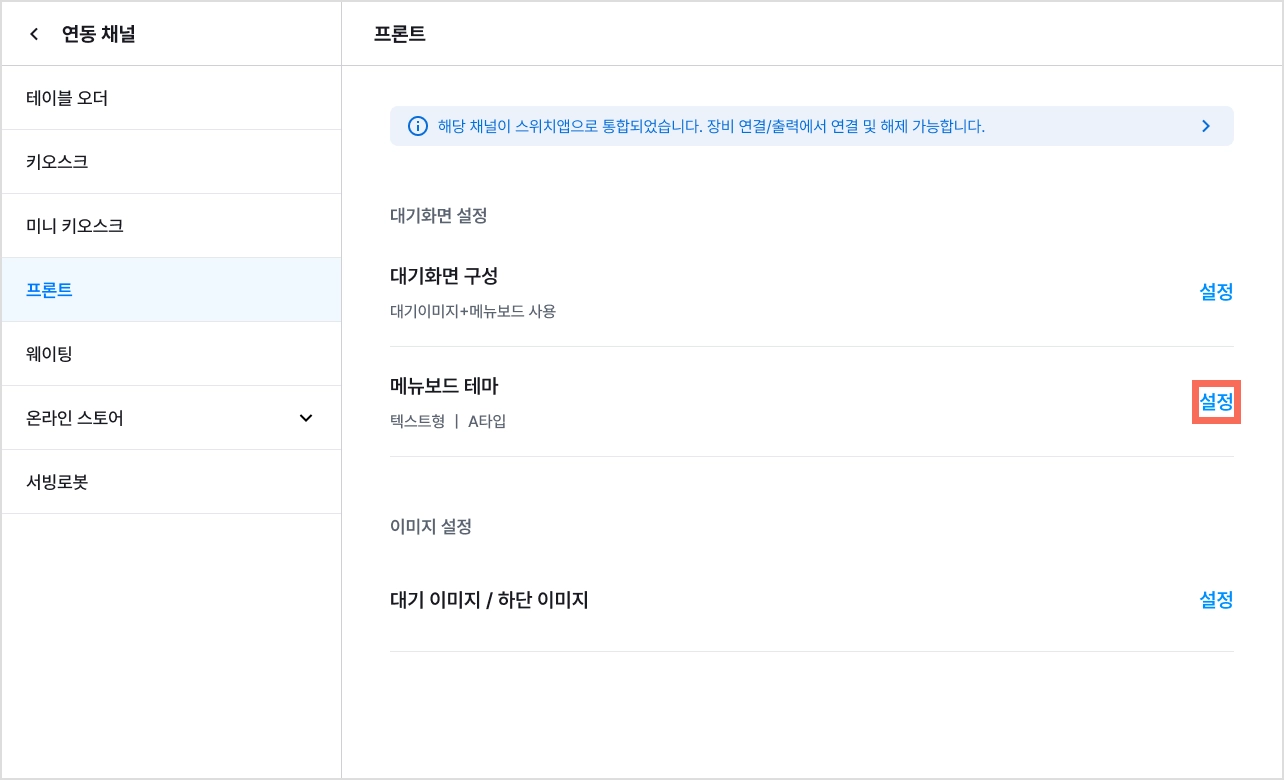Image resolution: width=1284 pixels, height=780 pixels.
Task: Open the 미니 키오스크 menu item
Action: 171,226
